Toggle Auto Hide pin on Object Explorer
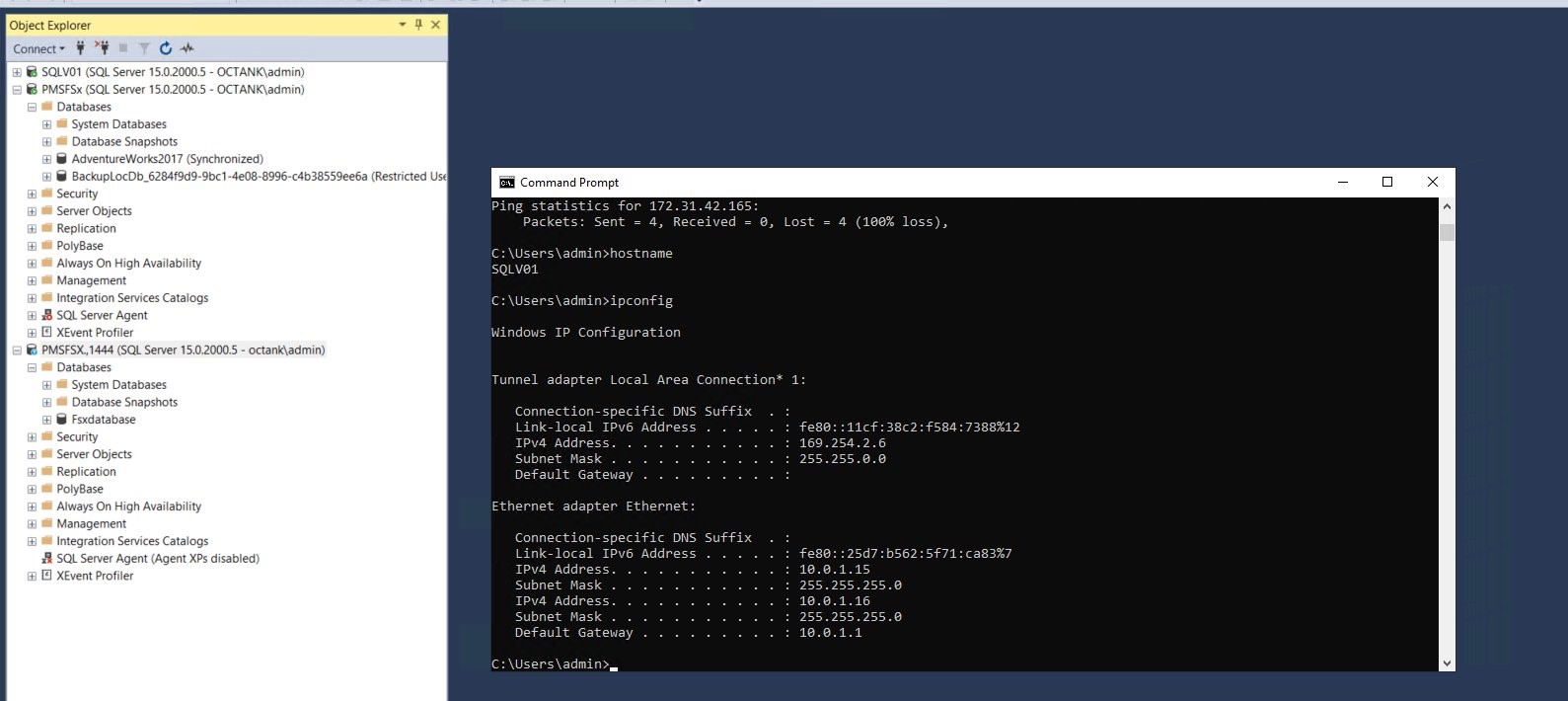Screen dimensions: 1568x701 (418, 25)
